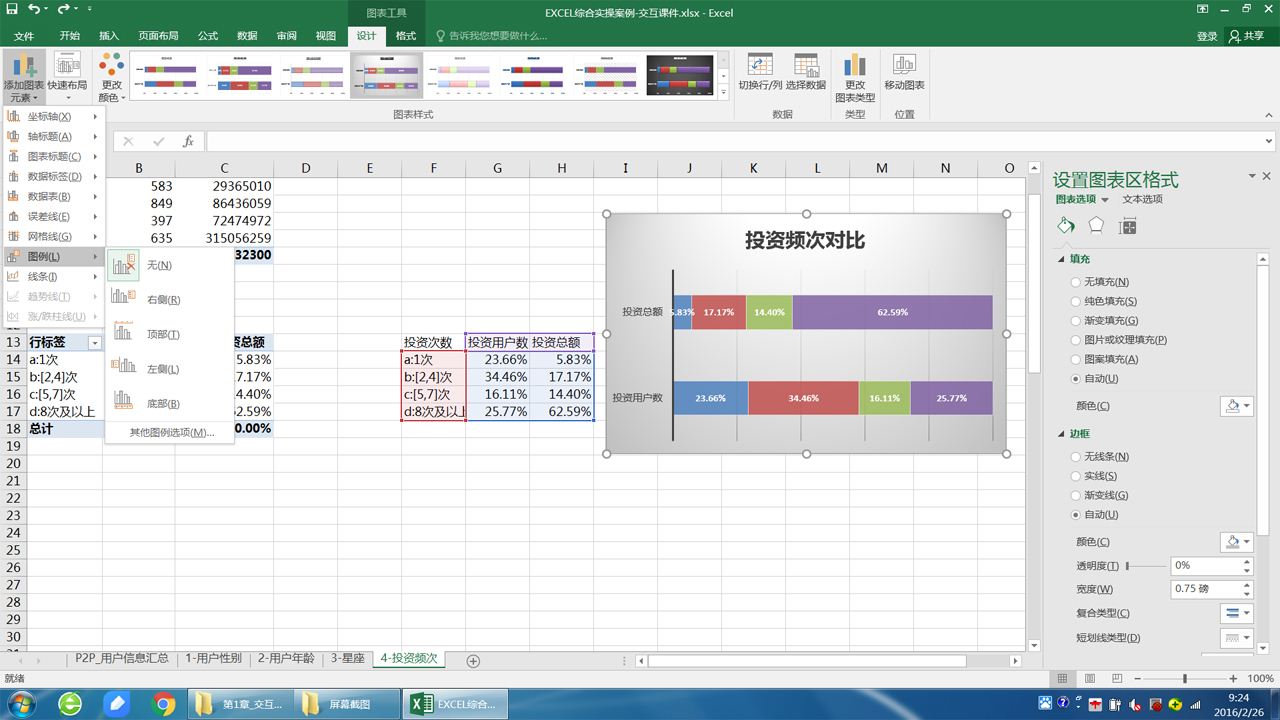Select the dark chart style thumbnail
1280x720 pixels.
pyautogui.click(x=680, y=75)
